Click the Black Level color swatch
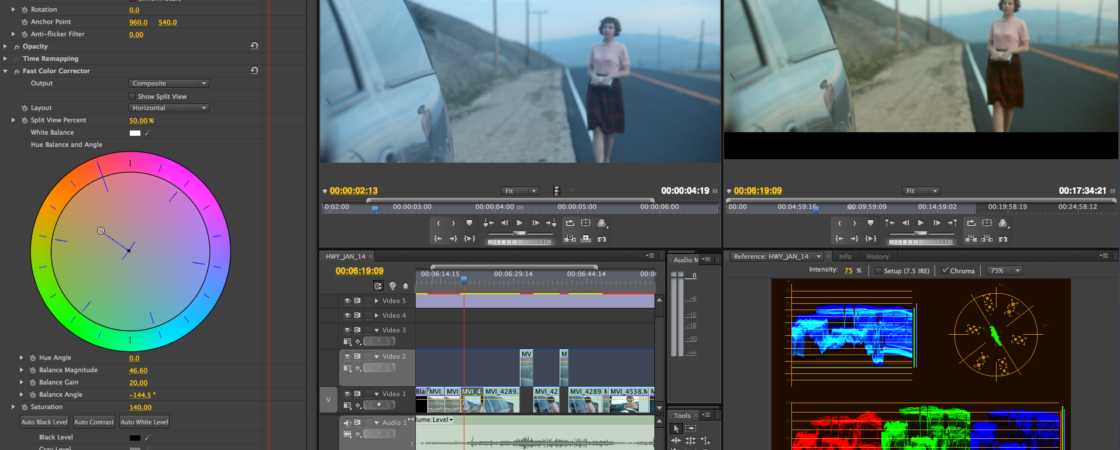 pos(135,437)
